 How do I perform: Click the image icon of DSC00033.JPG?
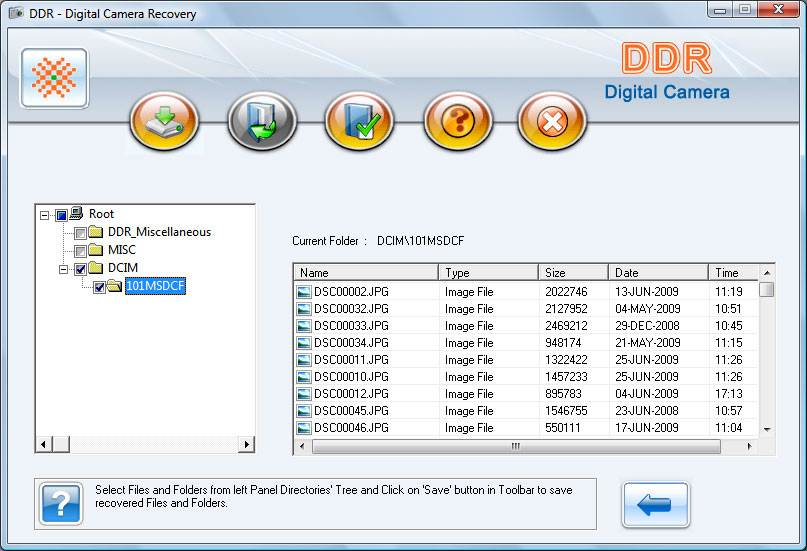point(304,326)
